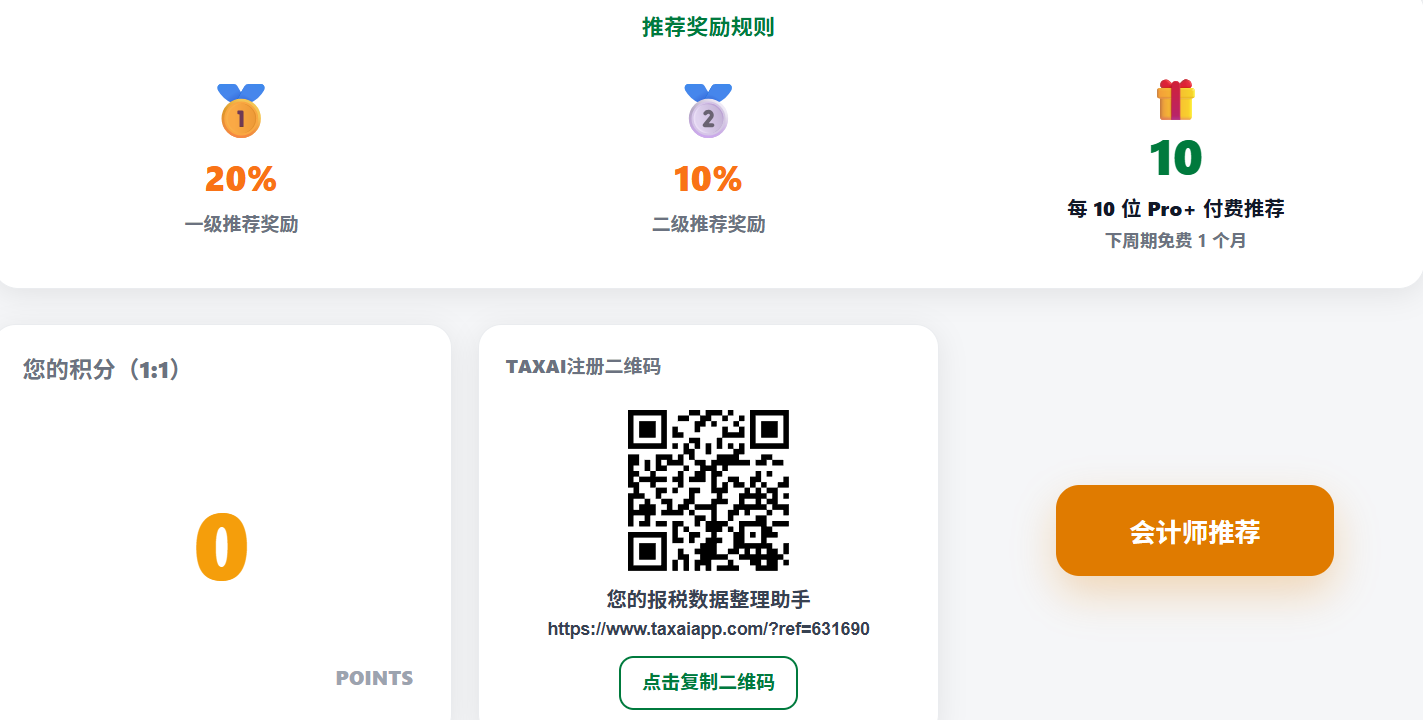Click the 下周期免费 1 个月 text
1423x720 pixels.
click(x=1175, y=241)
